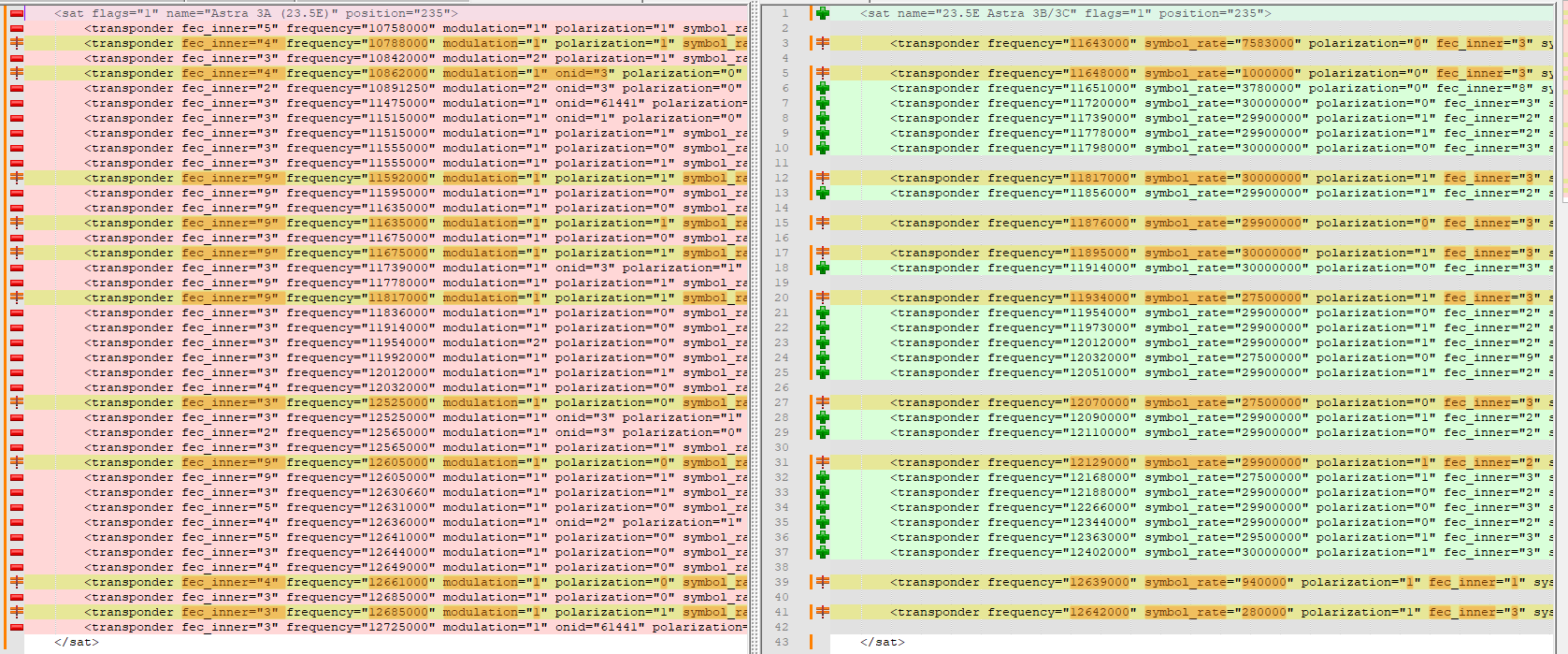Click the changed-line marker beside frequency 11592000 on left

[17, 178]
